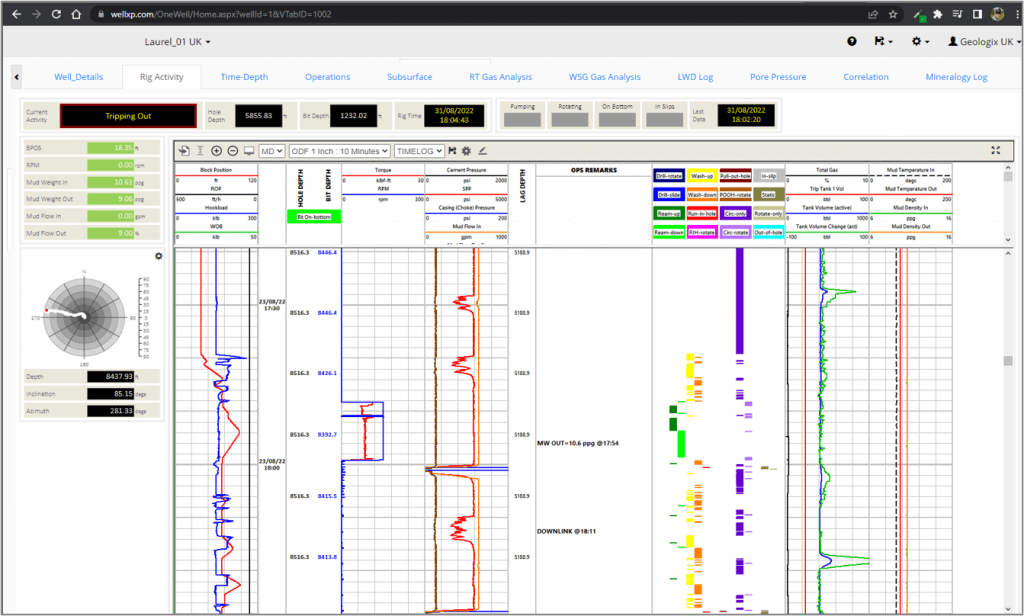Click the cyan Out-of-hole legend swatch
Viewport: 1024px width, 616px height.
point(769,232)
